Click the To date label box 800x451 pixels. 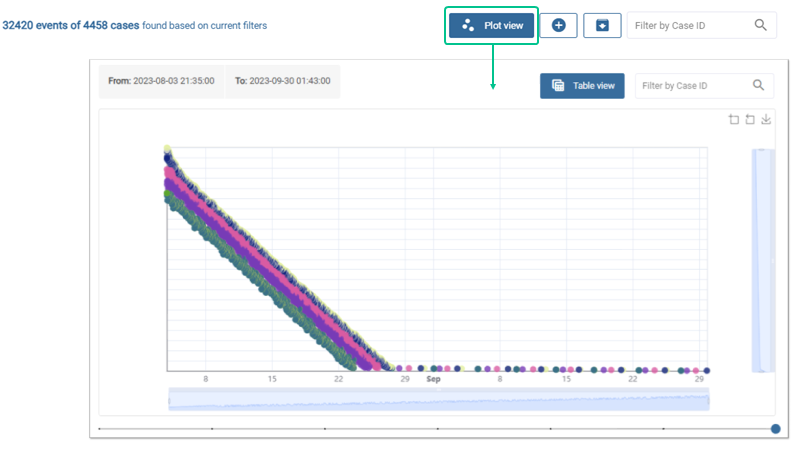[283, 81]
